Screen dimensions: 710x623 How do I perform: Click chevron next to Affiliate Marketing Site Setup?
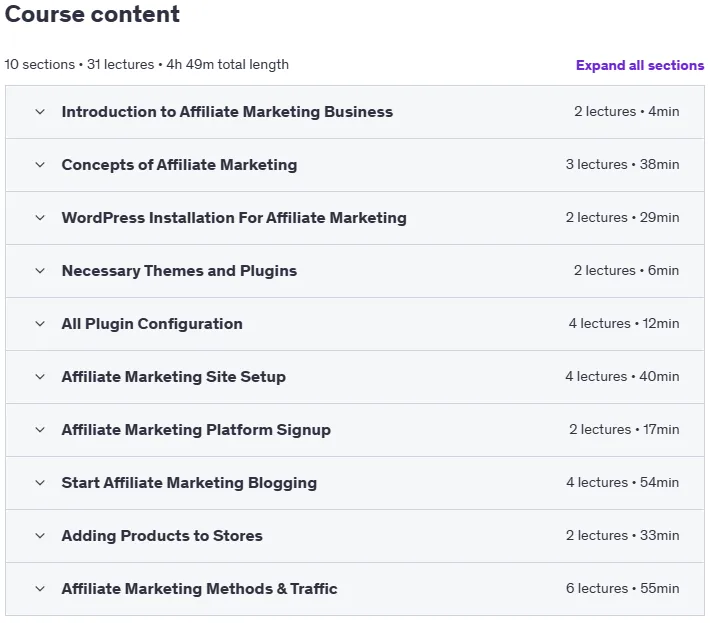(40, 376)
